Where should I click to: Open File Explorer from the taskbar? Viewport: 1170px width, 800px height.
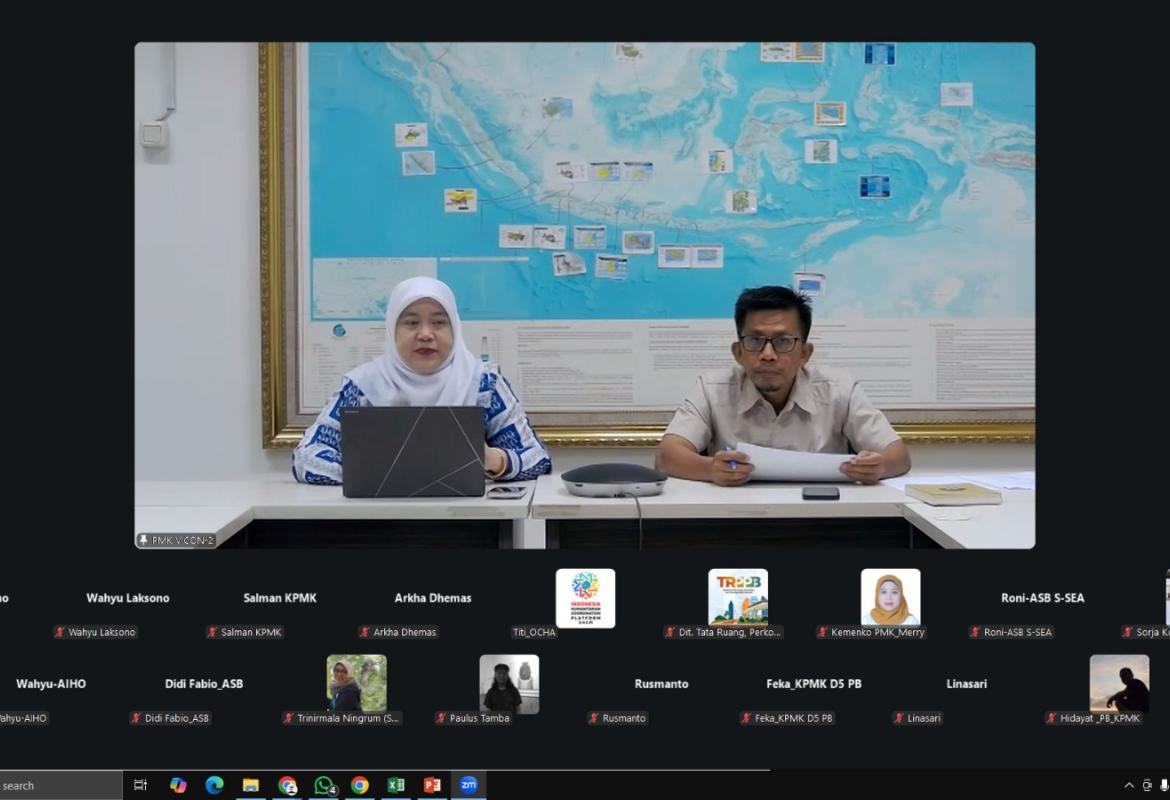coord(250,785)
